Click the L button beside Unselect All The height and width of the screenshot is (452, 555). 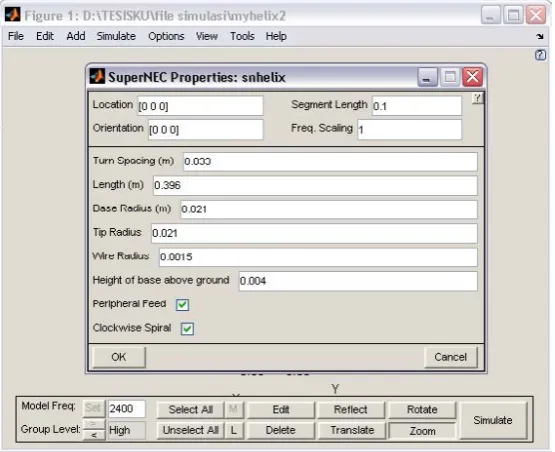point(233,430)
